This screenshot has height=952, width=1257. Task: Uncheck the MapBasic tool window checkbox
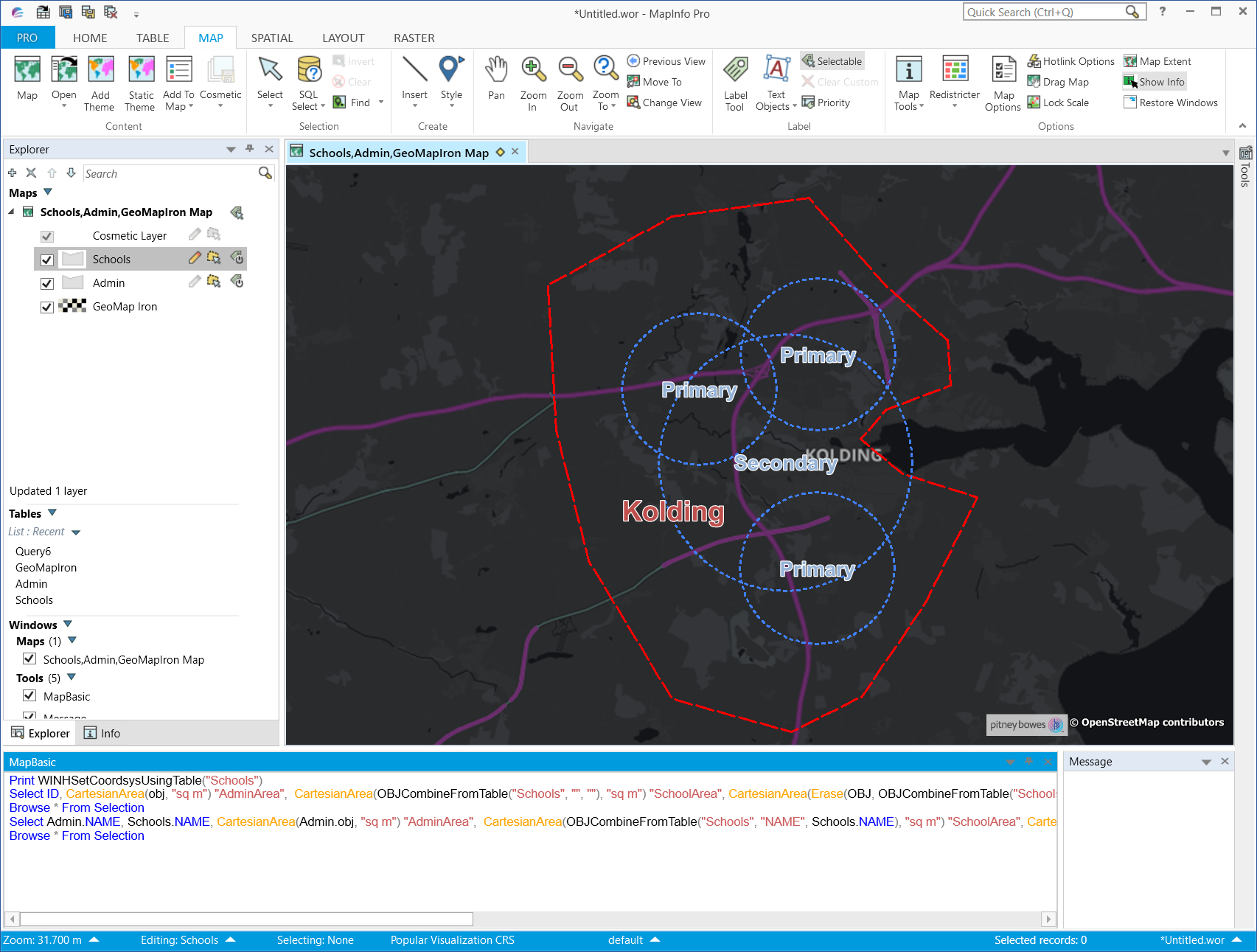29,695
